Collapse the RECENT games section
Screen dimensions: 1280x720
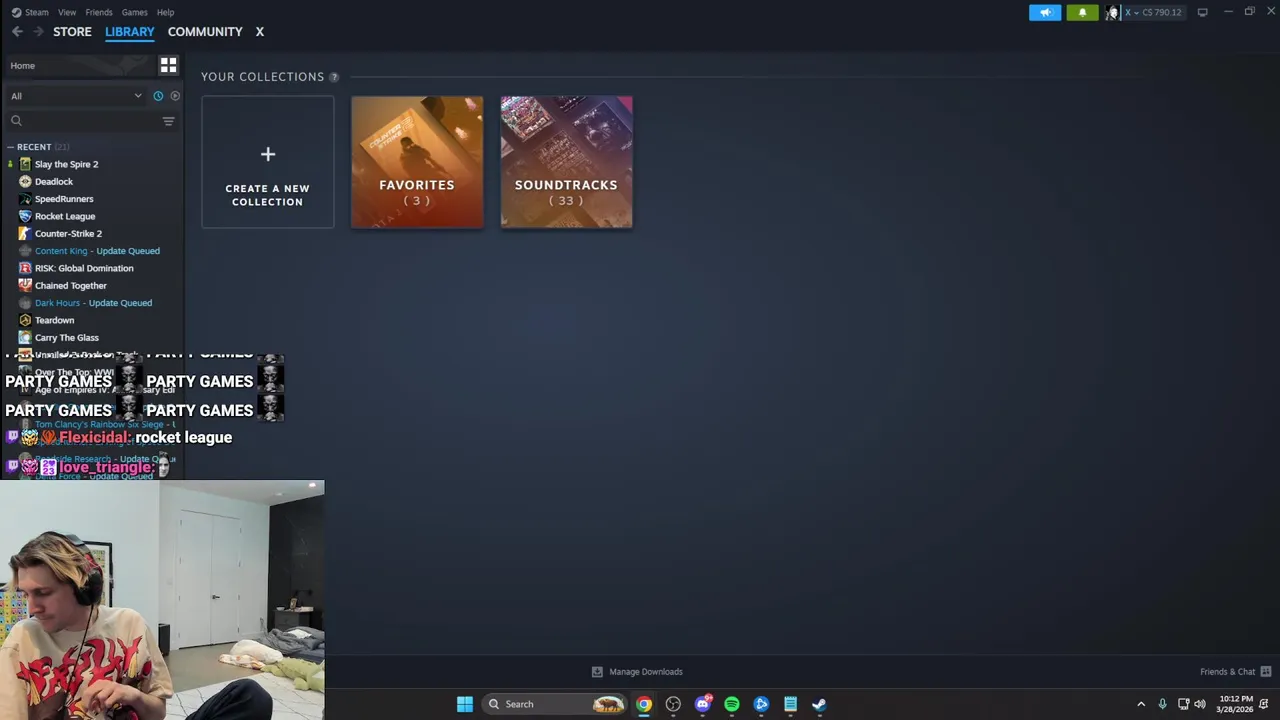tap(10, 147)
